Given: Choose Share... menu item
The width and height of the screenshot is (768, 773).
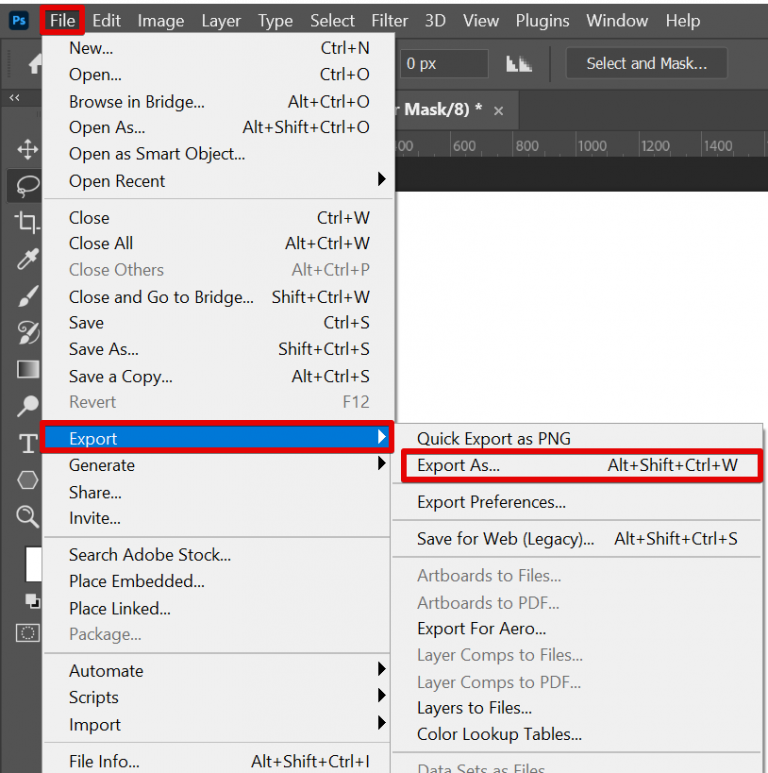Looking at the screenshot, I should (217, 492).
